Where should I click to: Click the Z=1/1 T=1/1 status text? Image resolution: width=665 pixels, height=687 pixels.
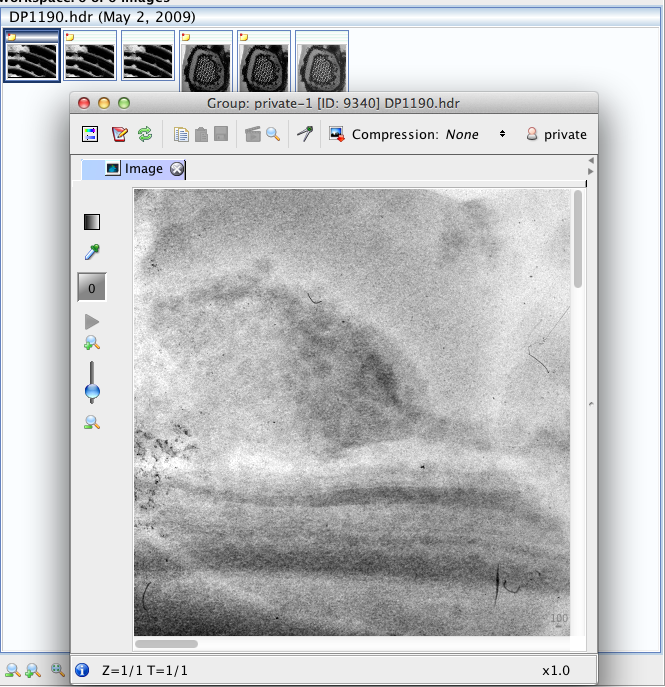[x=145, y=670]
